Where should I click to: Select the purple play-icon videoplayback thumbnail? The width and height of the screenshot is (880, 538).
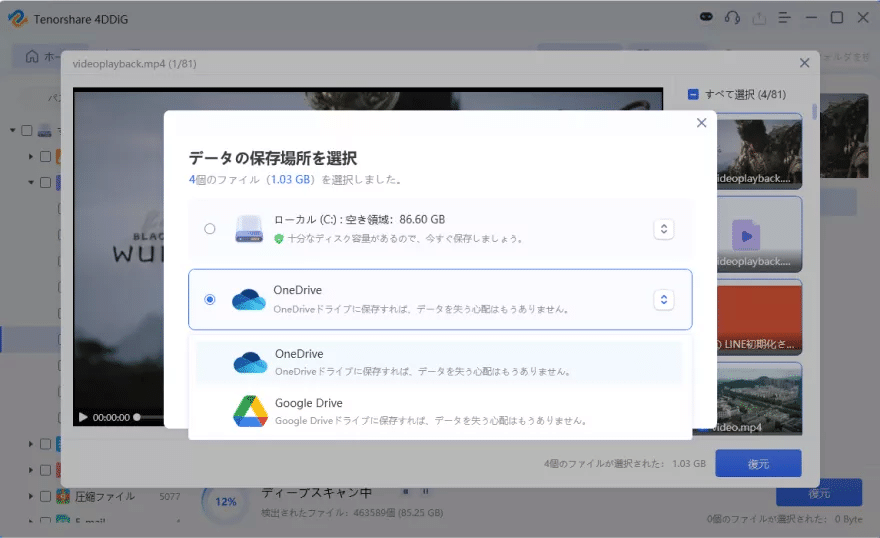coord(759,234)
